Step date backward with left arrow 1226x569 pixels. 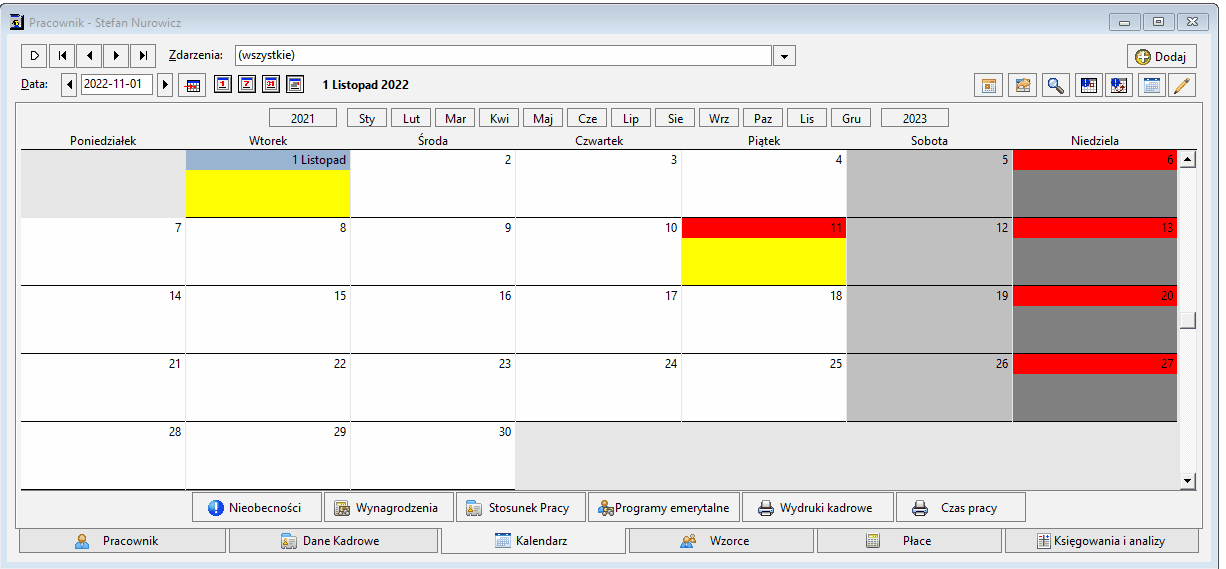pyautogui.click(x=69, y=85)
